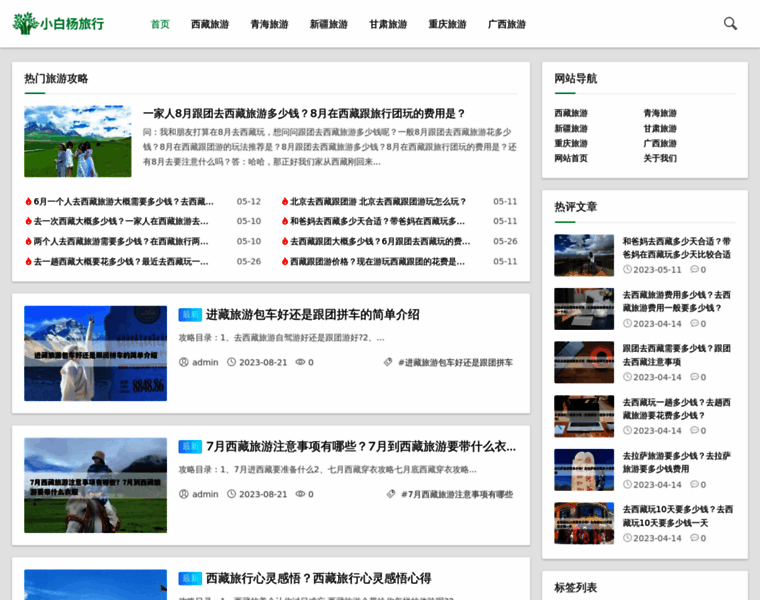Screen dimensions: 760x600
Task: Open sidebar article 跟团去西藏需要多少钱
Action: coord(677,355)
